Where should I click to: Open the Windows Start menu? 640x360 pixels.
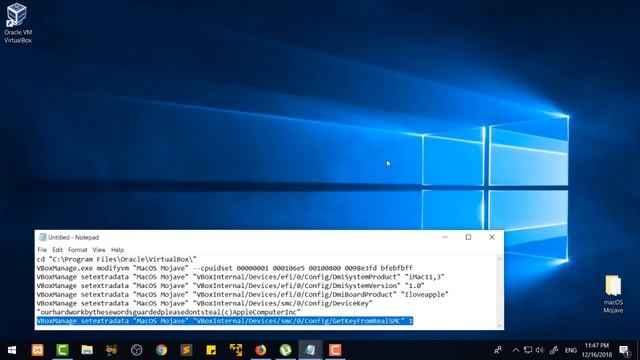coord(12,350)
